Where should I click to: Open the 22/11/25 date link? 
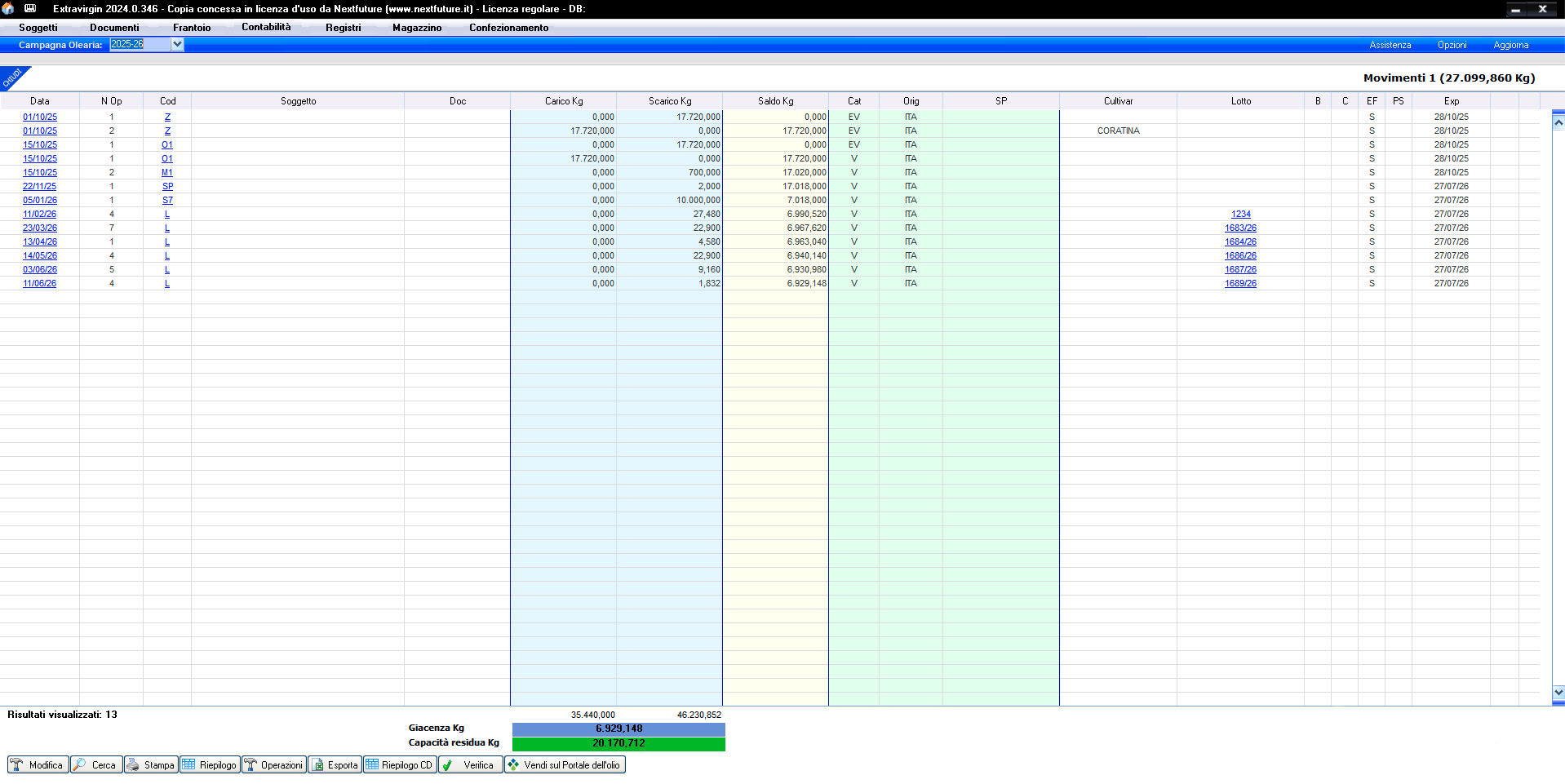(40, 186)
